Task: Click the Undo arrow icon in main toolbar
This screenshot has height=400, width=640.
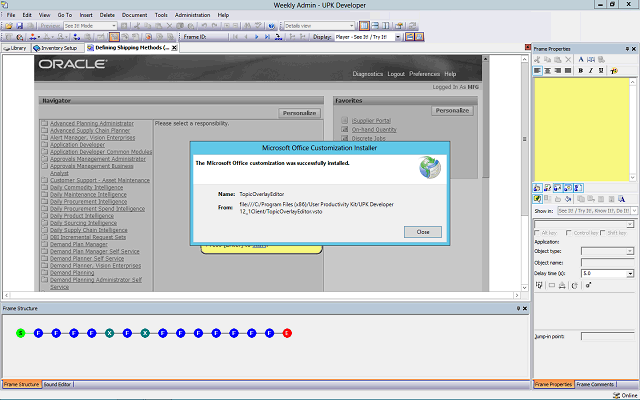Action: point(204,26)
